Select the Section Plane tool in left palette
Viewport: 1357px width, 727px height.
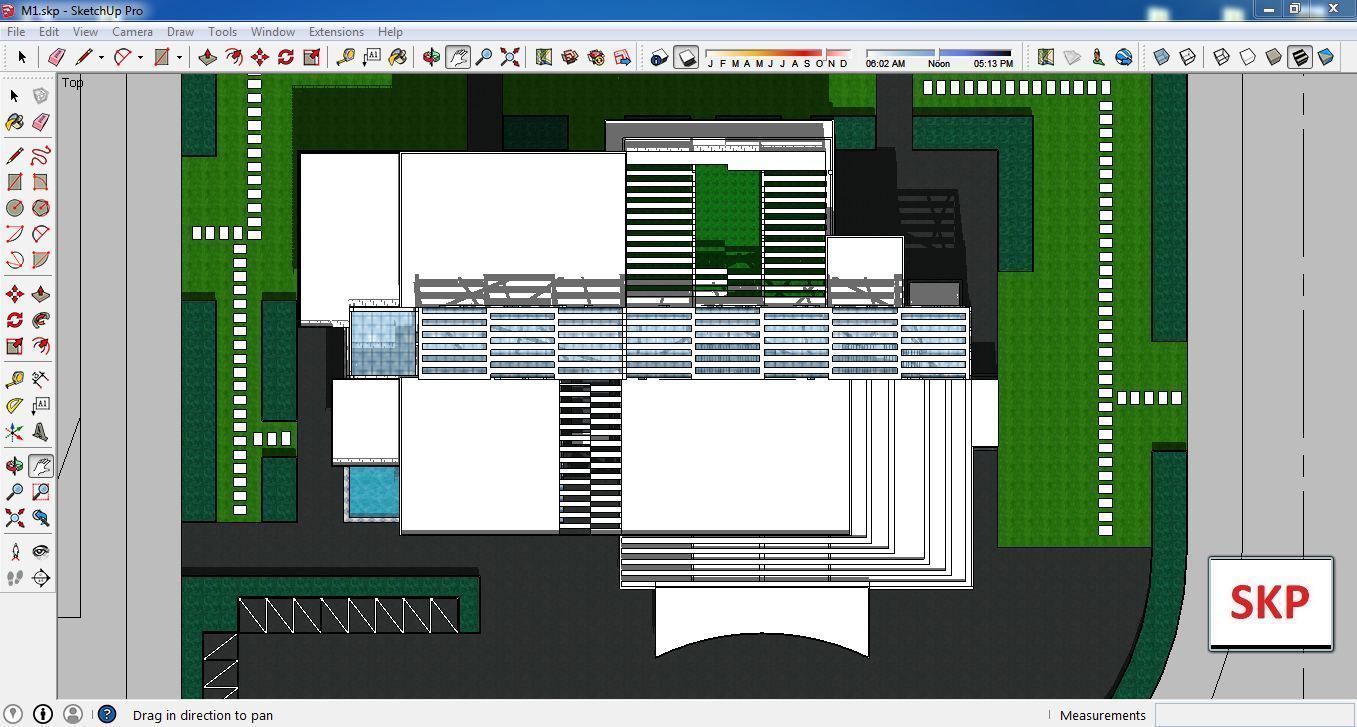pyautogui.click(x=40, y=578)
